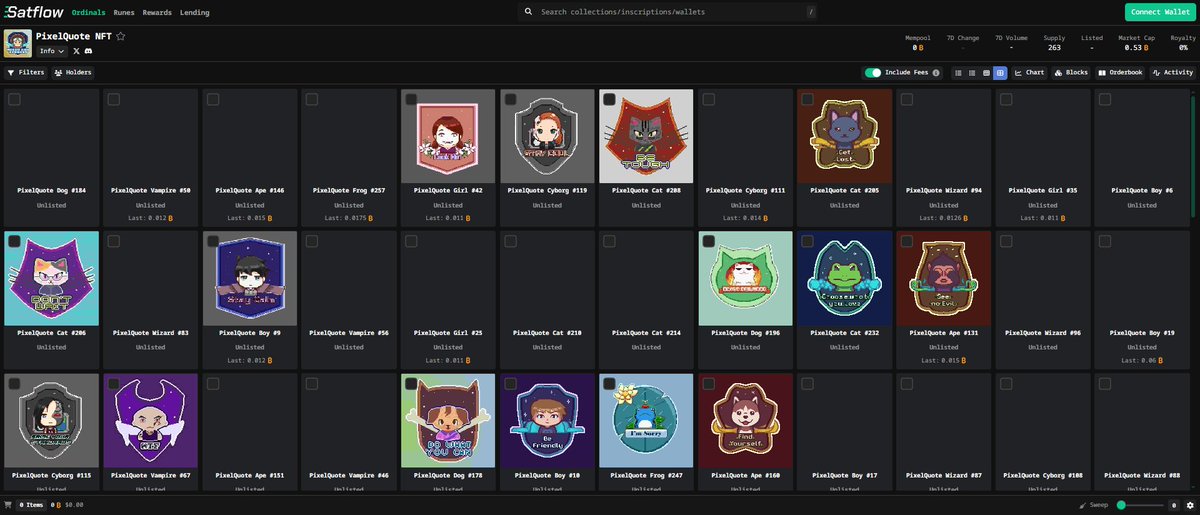Open PixelQuote Ape #160 thumbnail

(745, 421)
